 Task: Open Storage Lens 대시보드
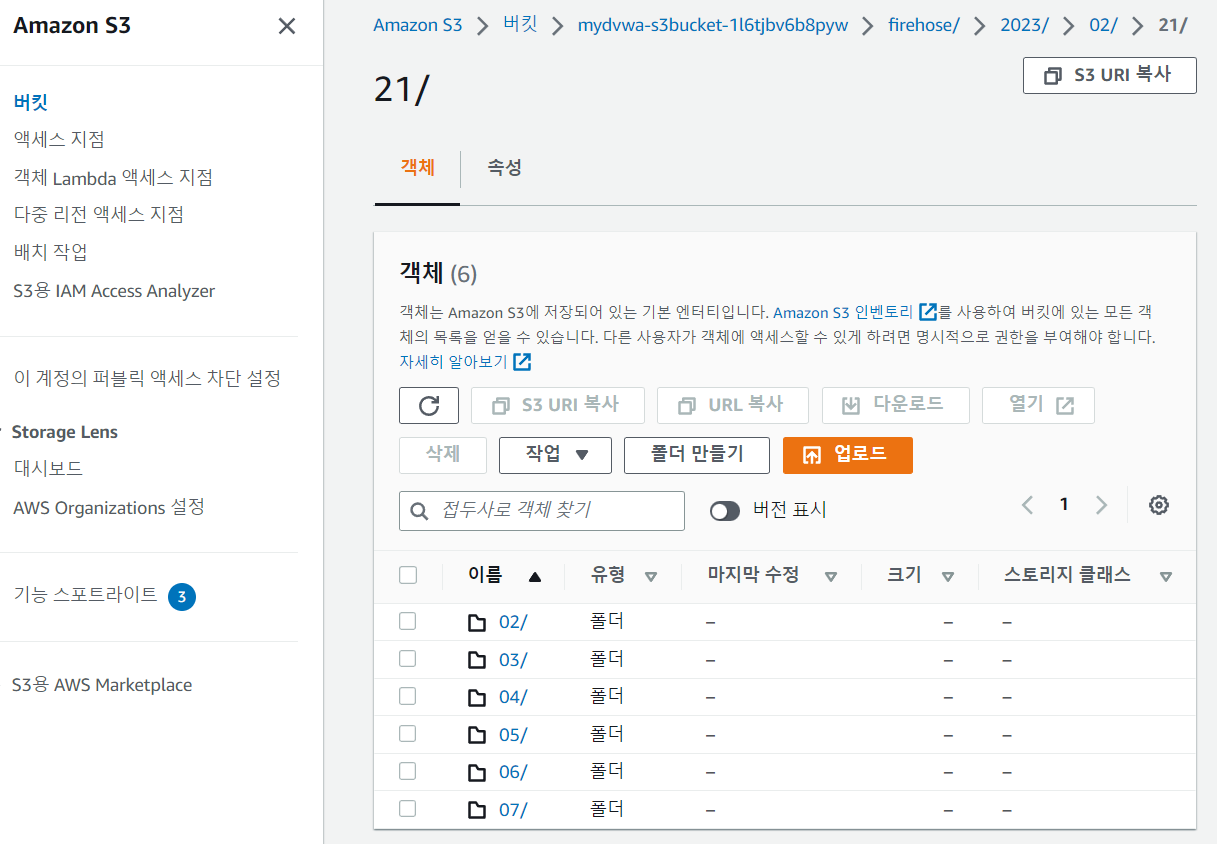pos(48,468)
